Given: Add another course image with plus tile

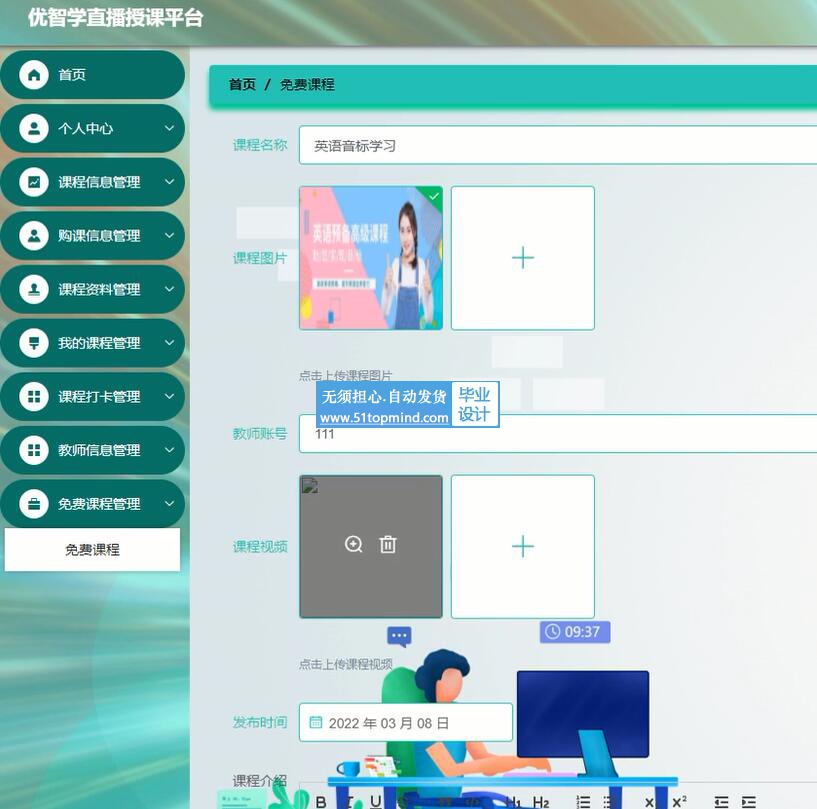Looking at the screenshot, I should click(x=523, y=258).
